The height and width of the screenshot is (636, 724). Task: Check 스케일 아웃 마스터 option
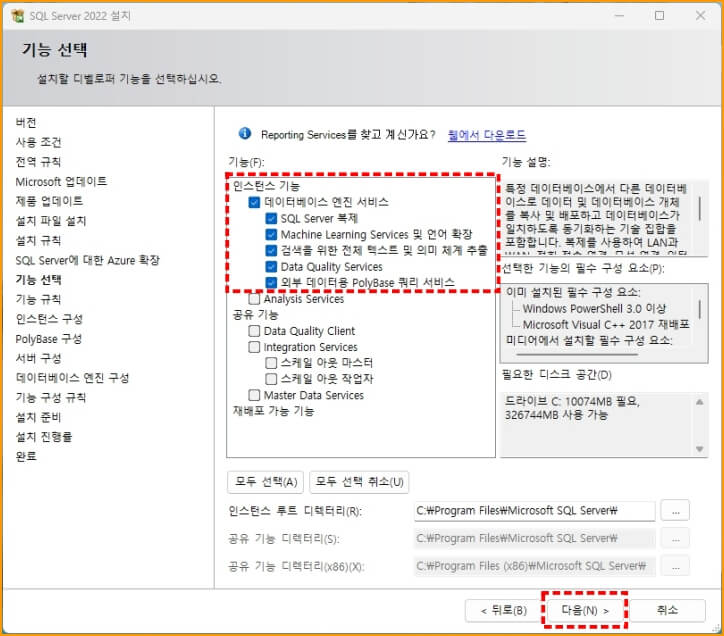click(271, 363)
